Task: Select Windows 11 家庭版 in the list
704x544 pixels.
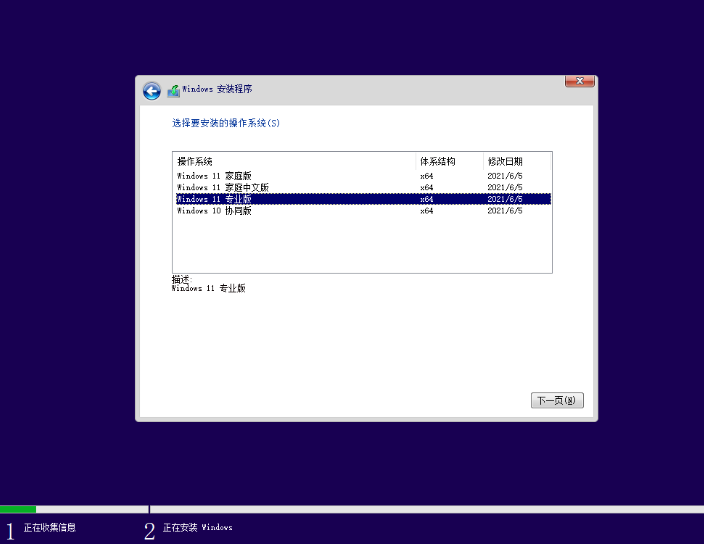Action: click(214, 175)
